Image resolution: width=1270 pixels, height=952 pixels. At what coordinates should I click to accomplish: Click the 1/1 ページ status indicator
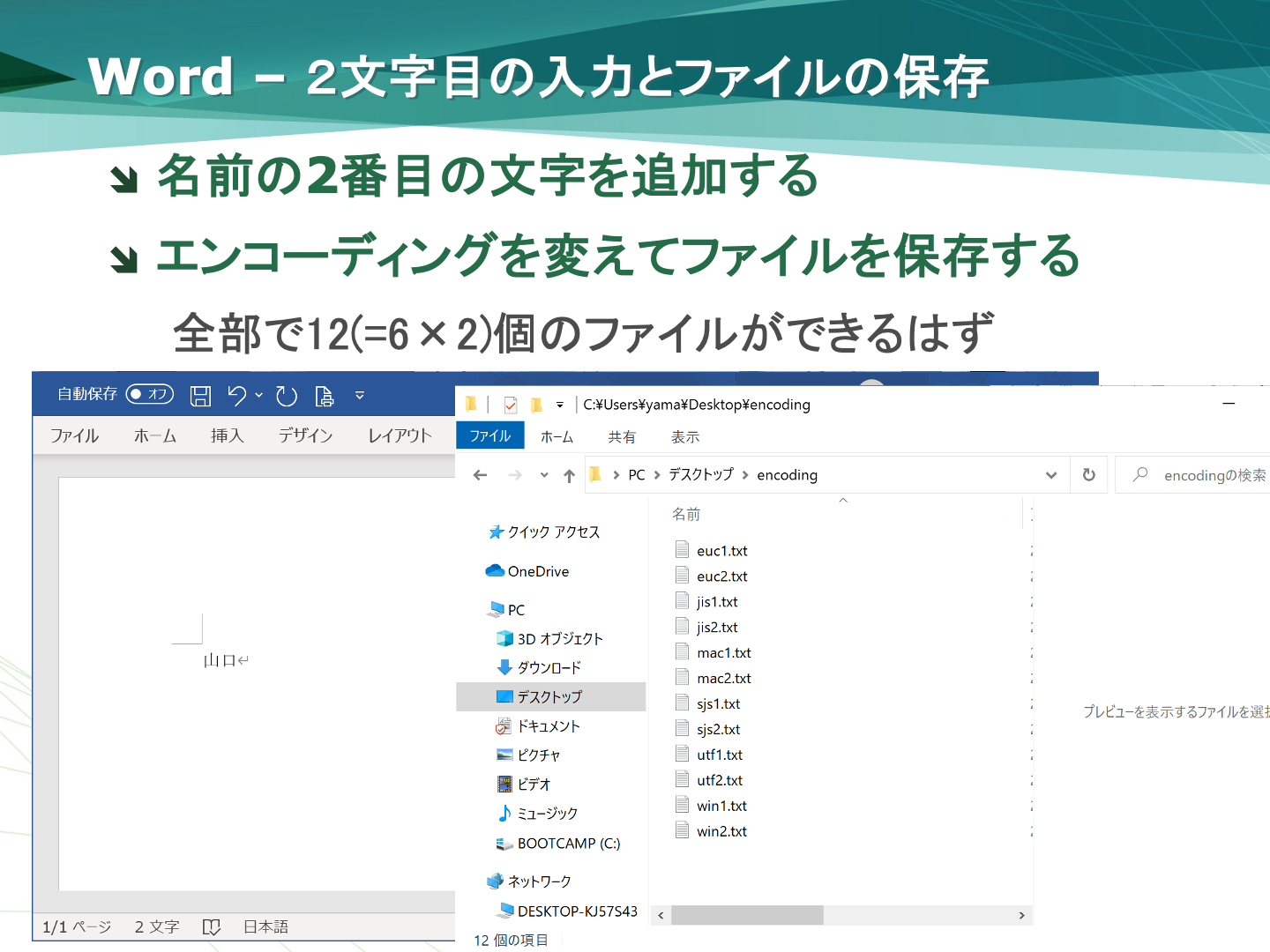coord(77,926)
